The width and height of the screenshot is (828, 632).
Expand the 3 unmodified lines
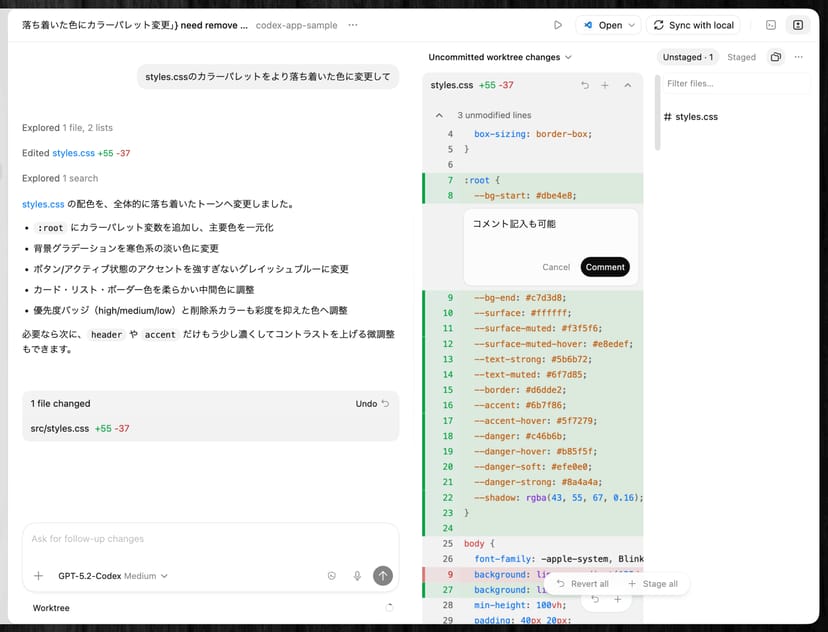click(439, 116)
